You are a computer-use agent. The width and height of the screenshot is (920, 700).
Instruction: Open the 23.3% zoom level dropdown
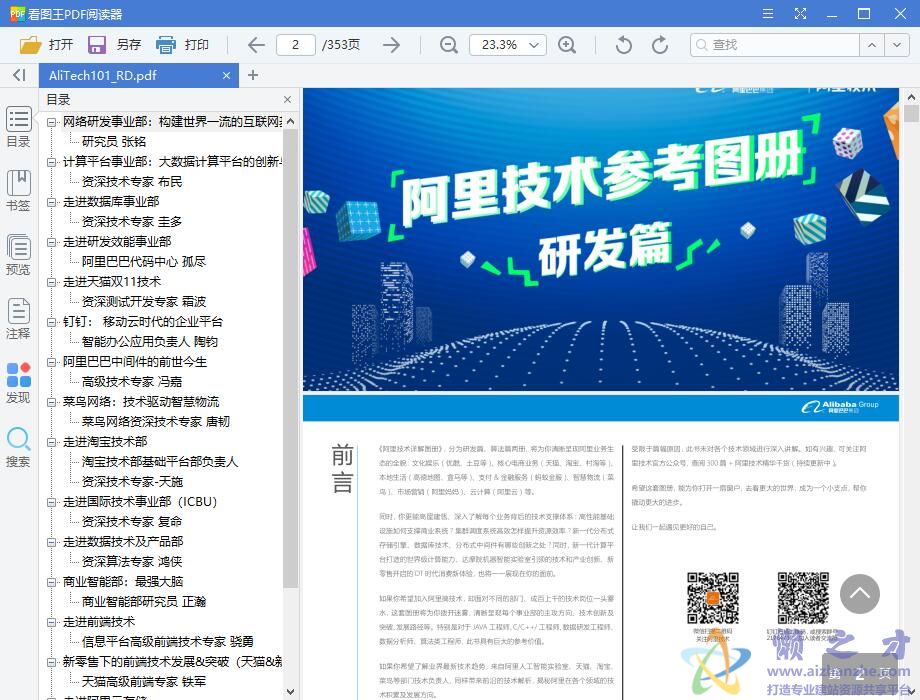click(533, 45)
